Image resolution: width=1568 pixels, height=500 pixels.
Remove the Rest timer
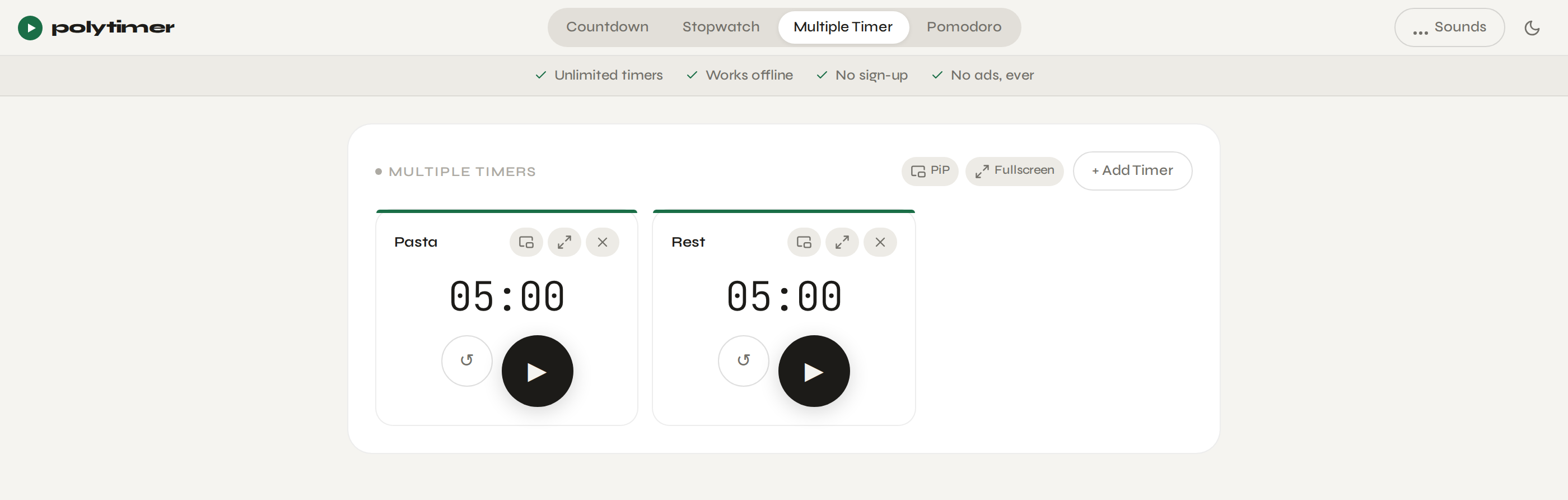tap(880, 242)
